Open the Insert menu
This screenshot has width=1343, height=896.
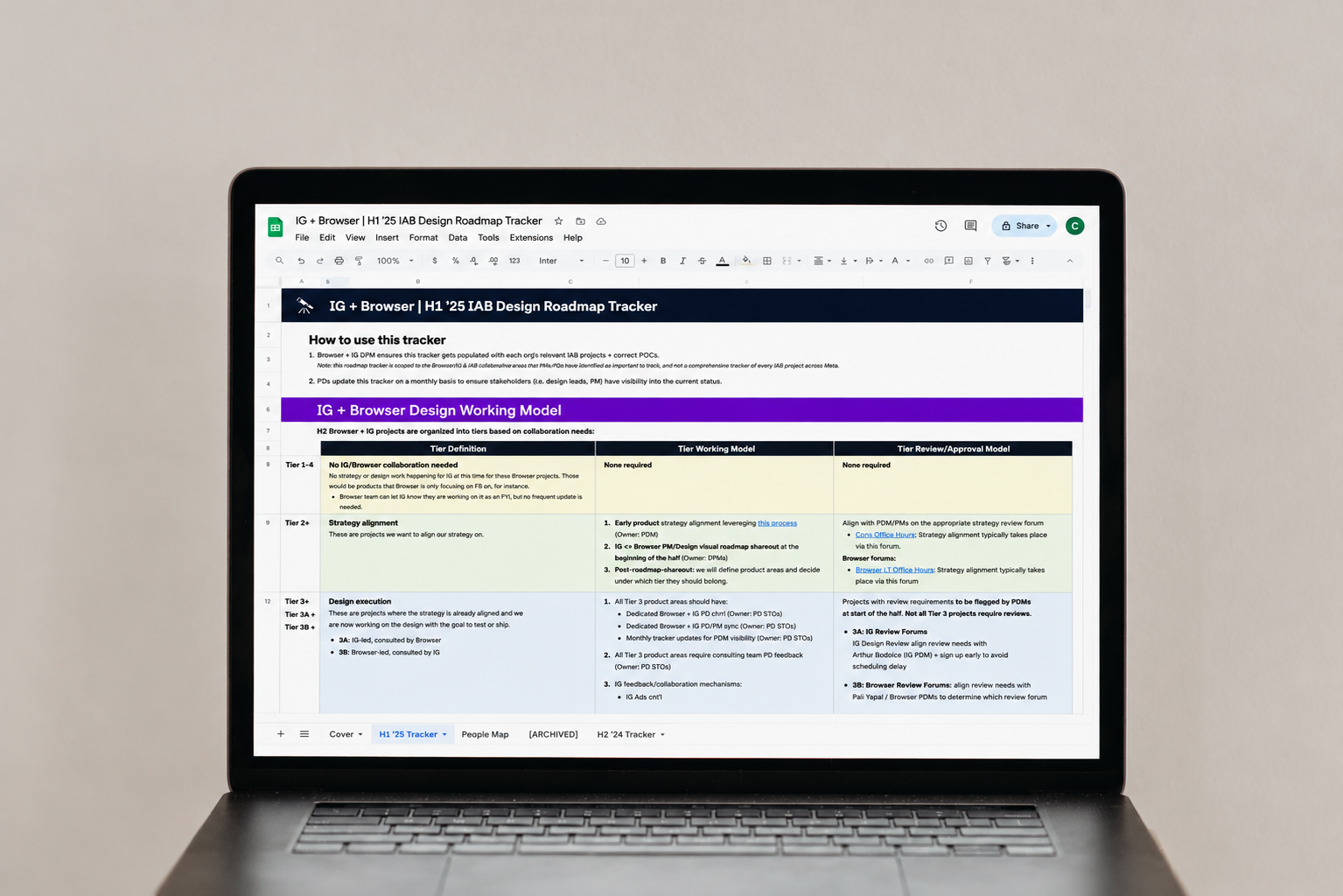387,238
